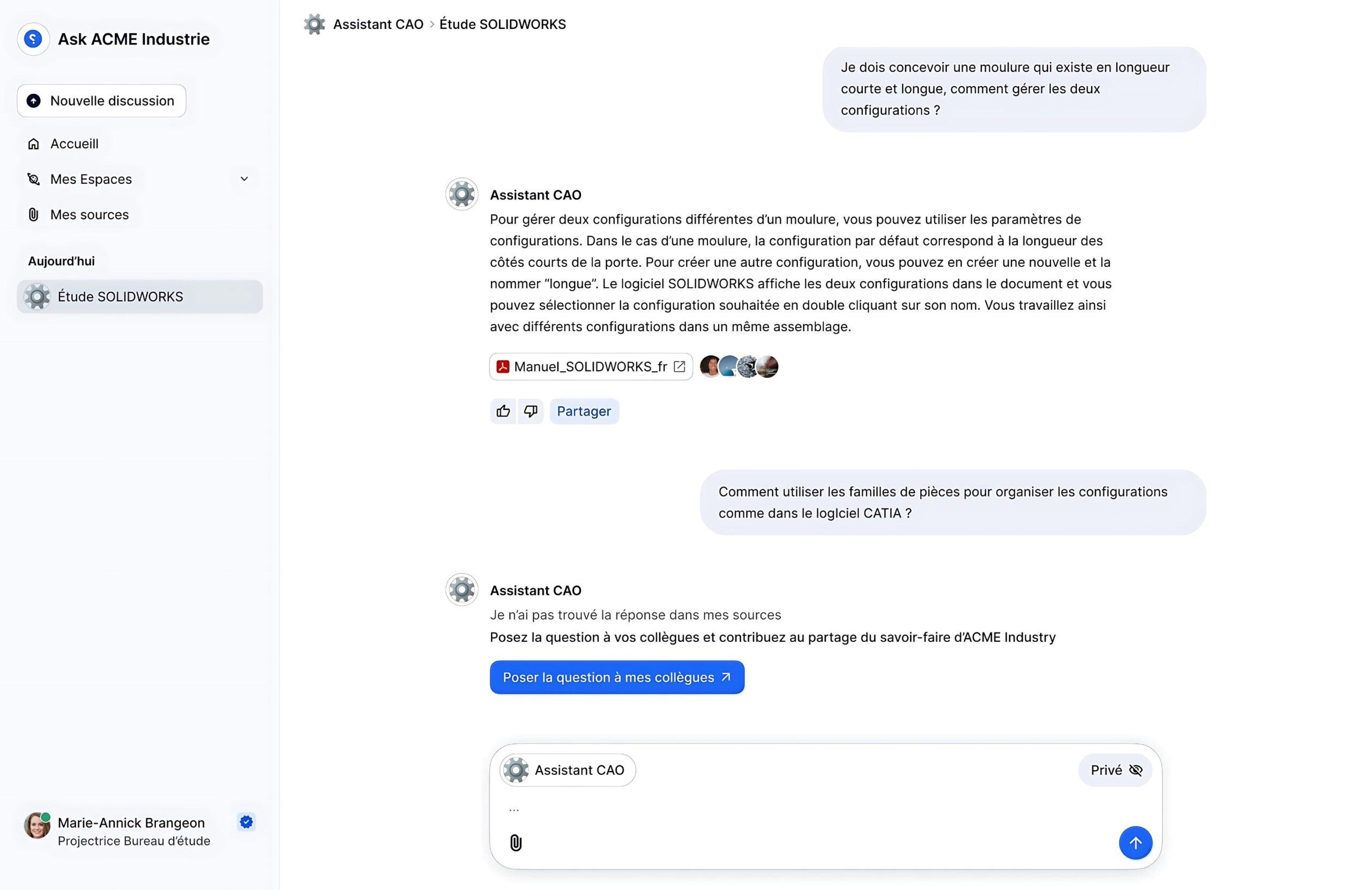Screen dimensions: 1372x890
Task: Click the Partager button
Action: click(584, 411)
